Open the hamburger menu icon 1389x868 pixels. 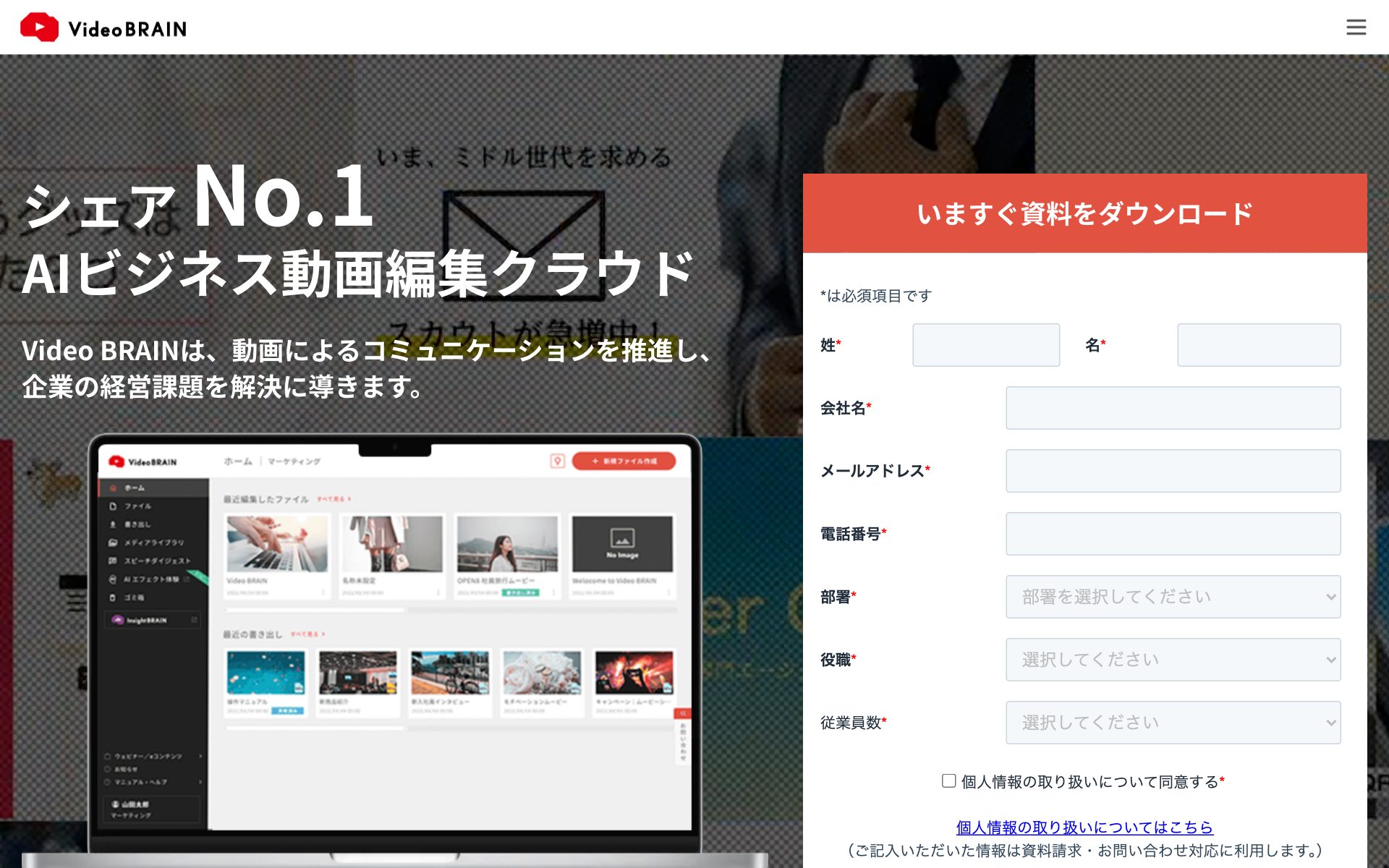click(x=1356, y=27)
